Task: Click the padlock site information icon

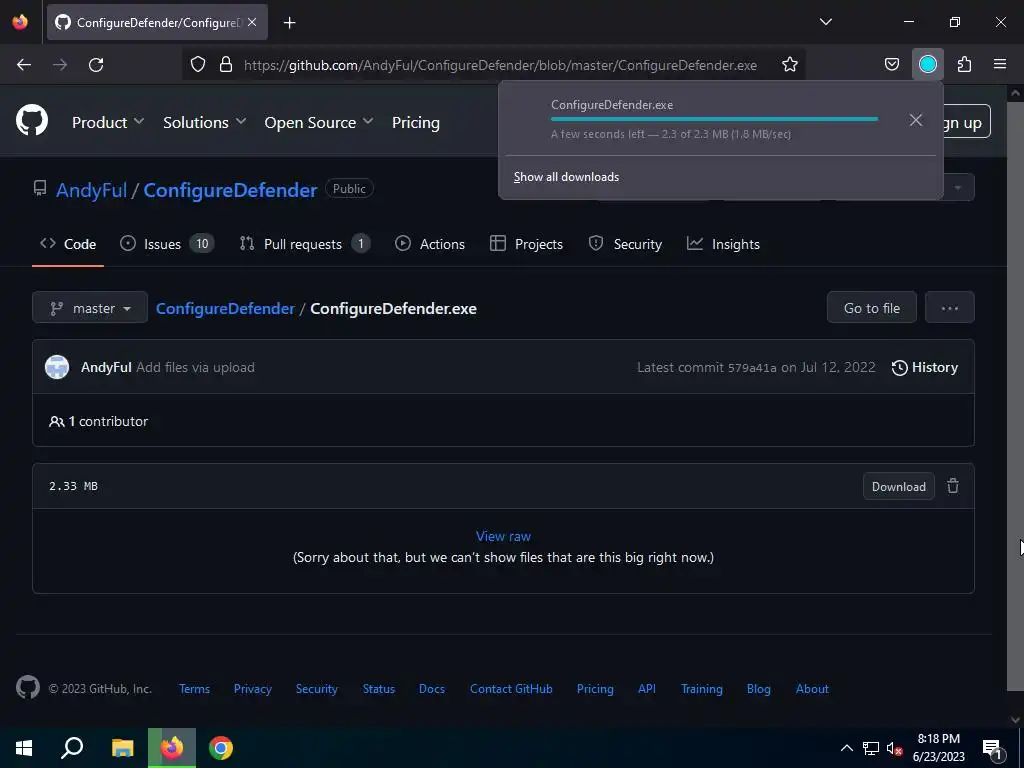Action: coord(226,65)
